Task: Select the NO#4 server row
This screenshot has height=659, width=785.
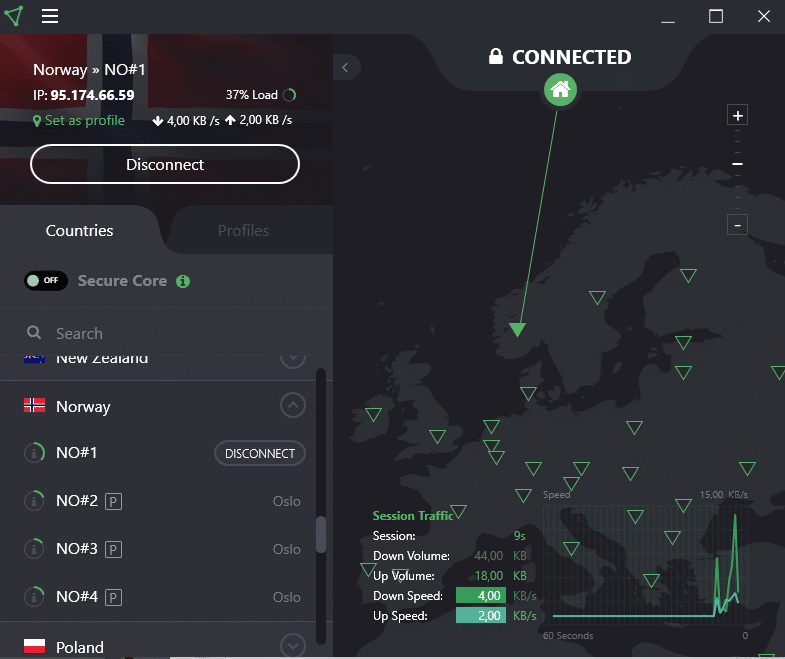Action: (158, 597)
